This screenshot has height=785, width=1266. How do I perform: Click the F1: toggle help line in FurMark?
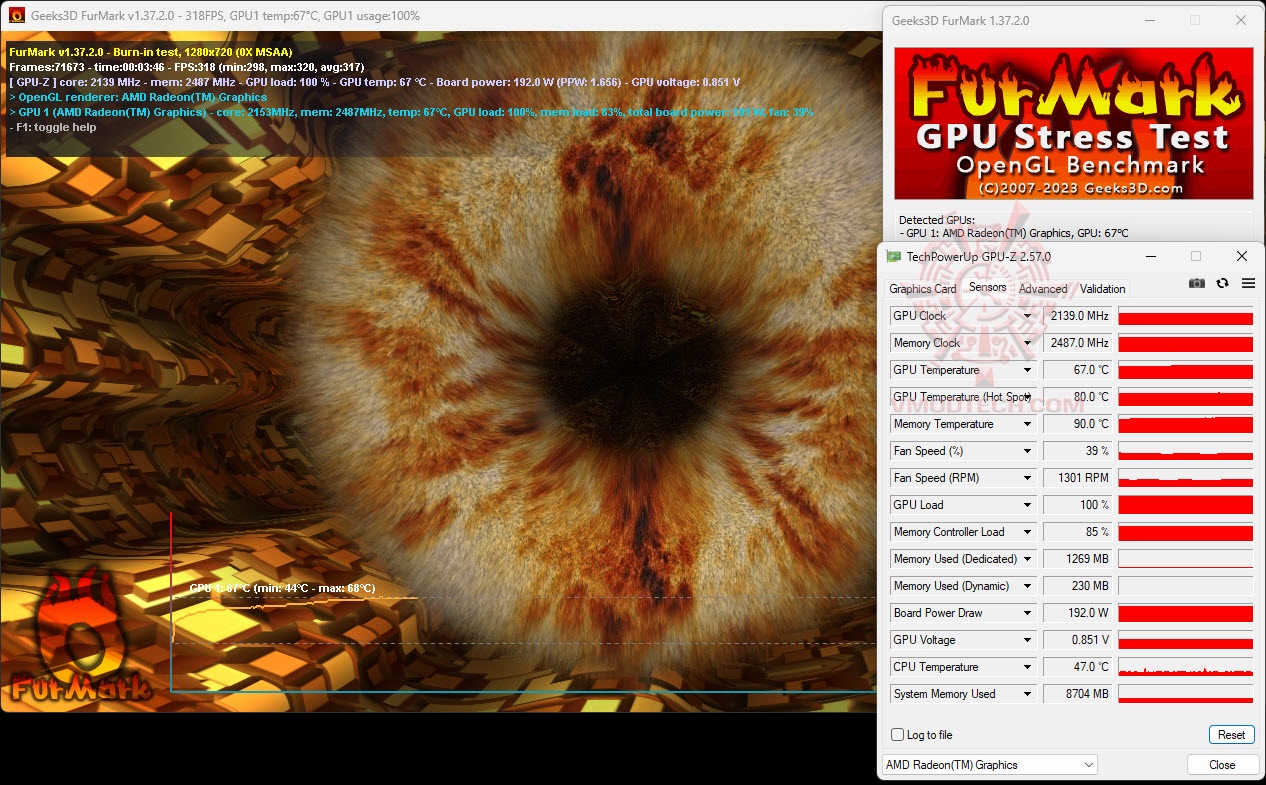(x=52, y=127)
